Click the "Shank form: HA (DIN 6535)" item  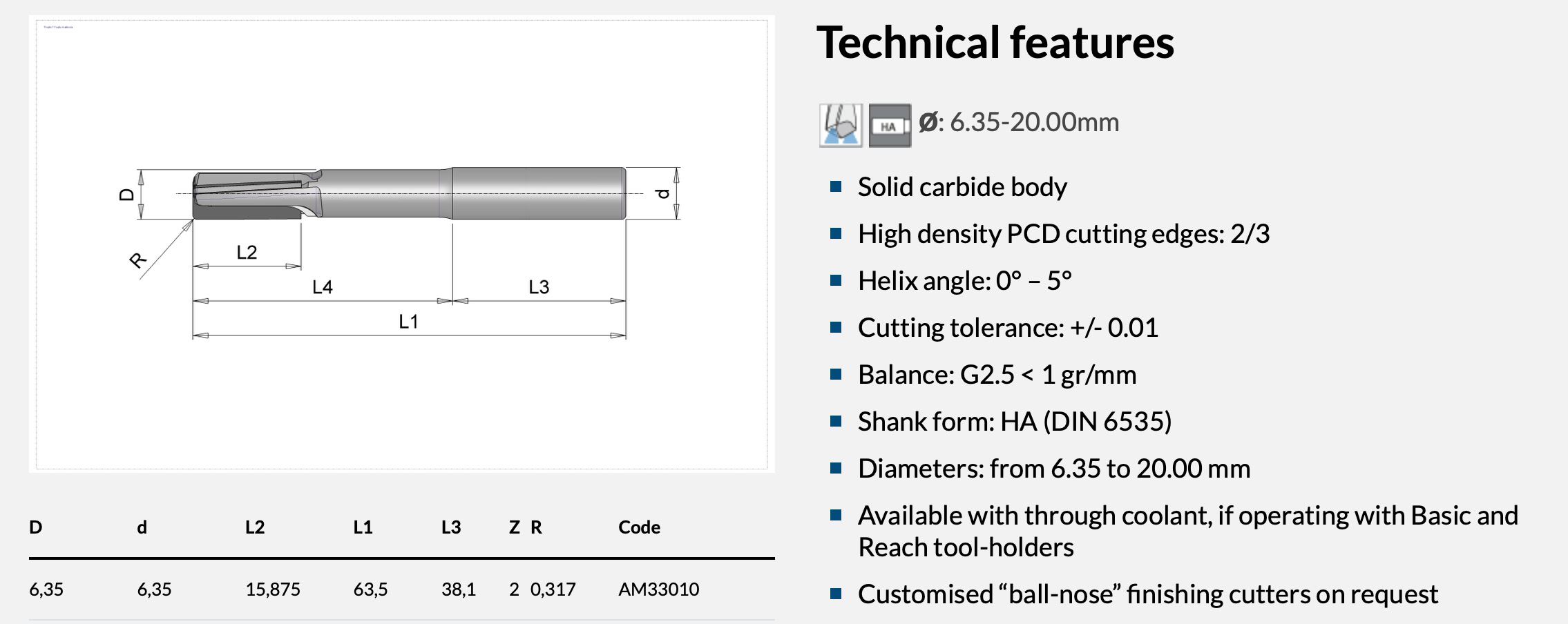coord(1014,422)
